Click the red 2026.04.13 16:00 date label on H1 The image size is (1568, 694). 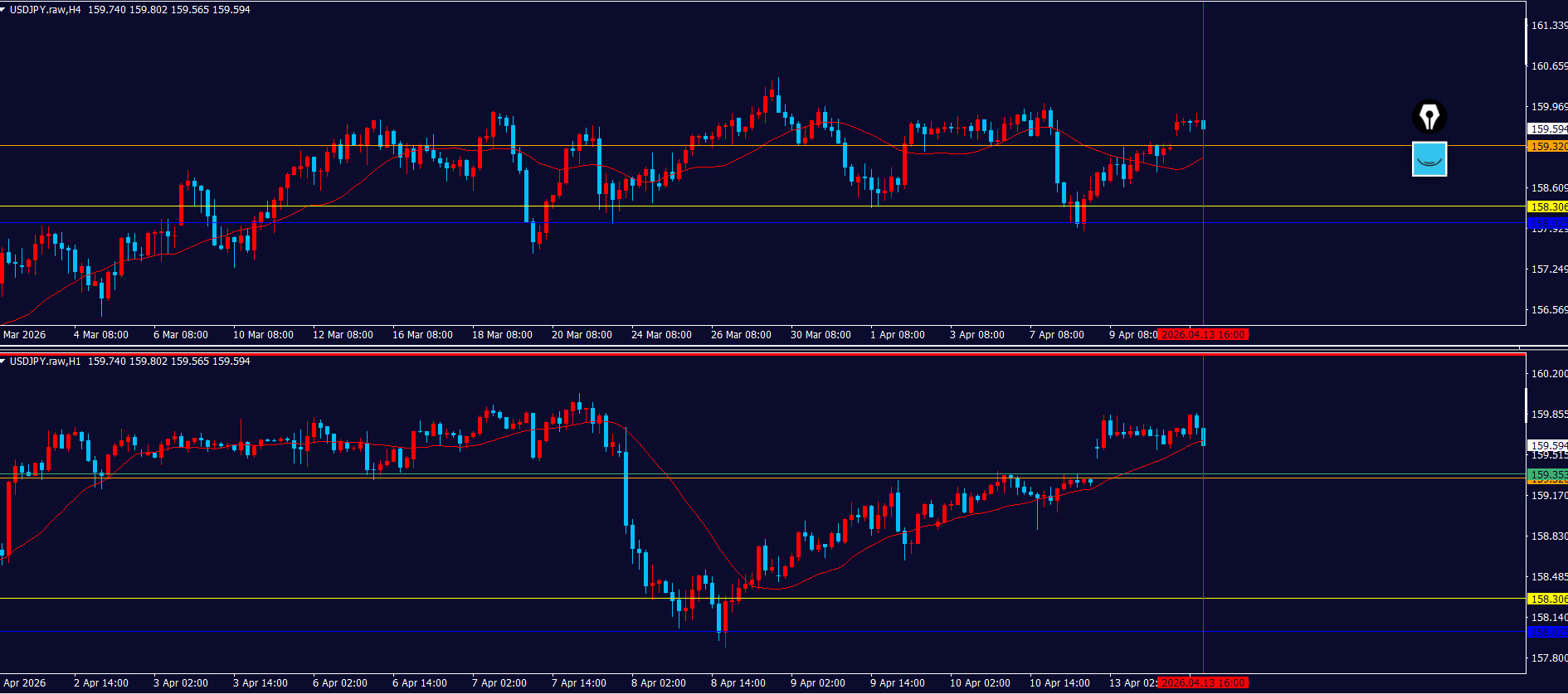(x=1203, y=683)
